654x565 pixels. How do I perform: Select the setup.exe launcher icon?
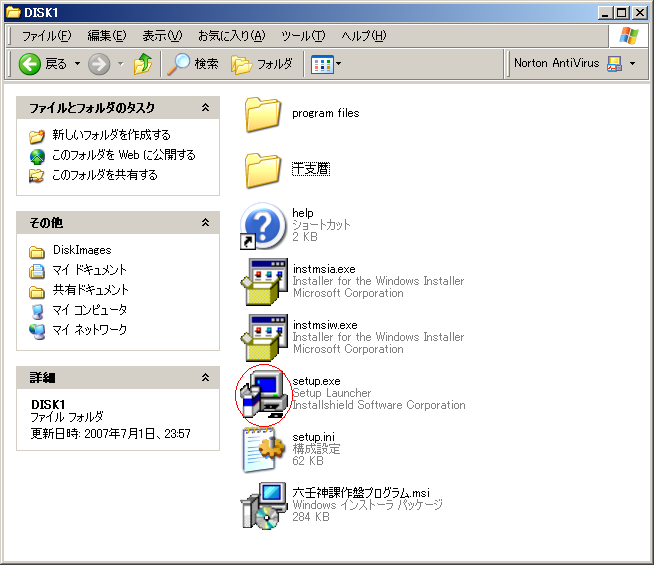click(264, 394)
